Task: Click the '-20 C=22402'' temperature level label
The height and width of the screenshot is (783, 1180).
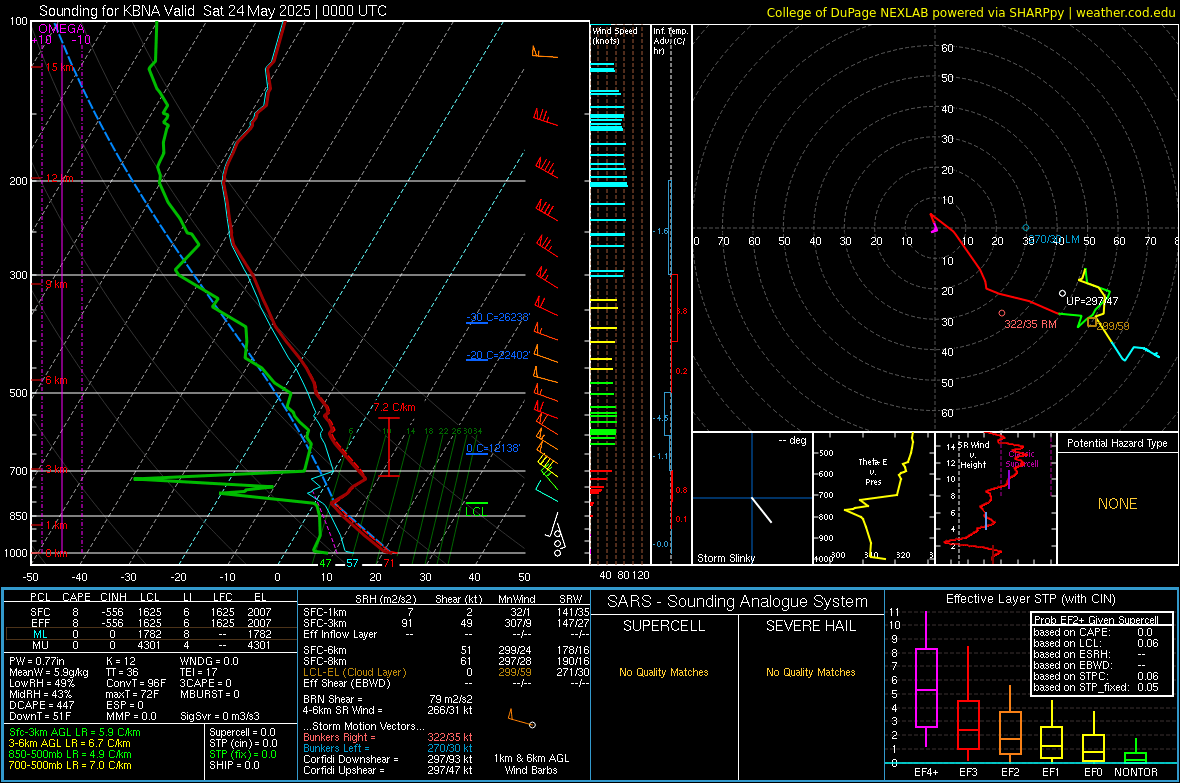Action: click(498, 355)
